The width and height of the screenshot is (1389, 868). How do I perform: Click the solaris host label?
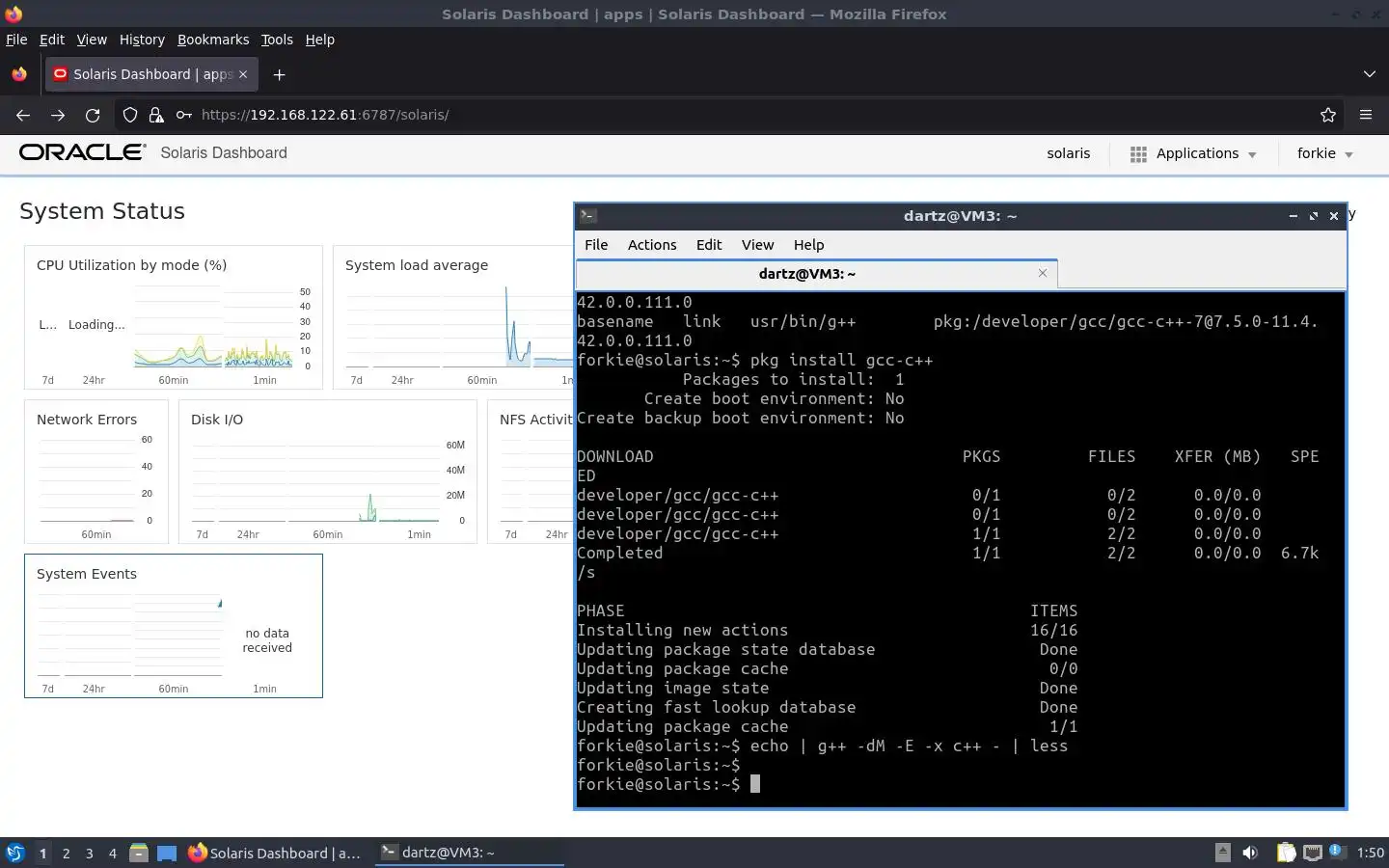click(1069, 153)
